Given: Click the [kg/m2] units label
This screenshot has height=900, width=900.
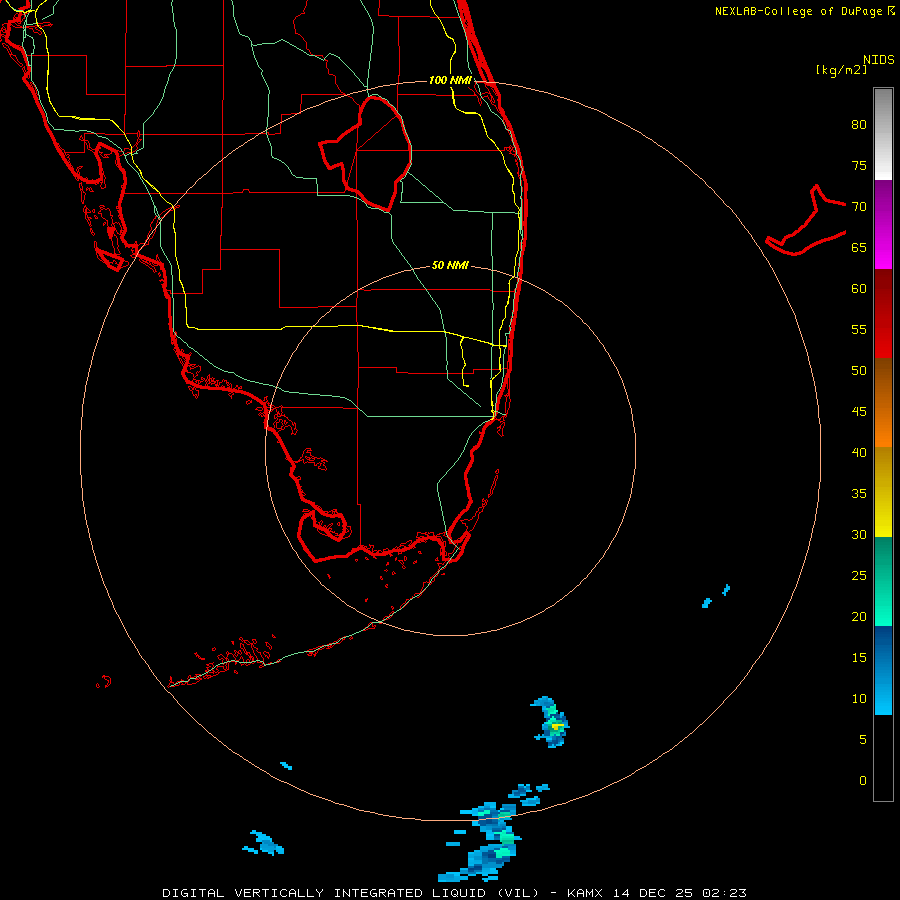Looking at the screenshot, I should point(841,70).
